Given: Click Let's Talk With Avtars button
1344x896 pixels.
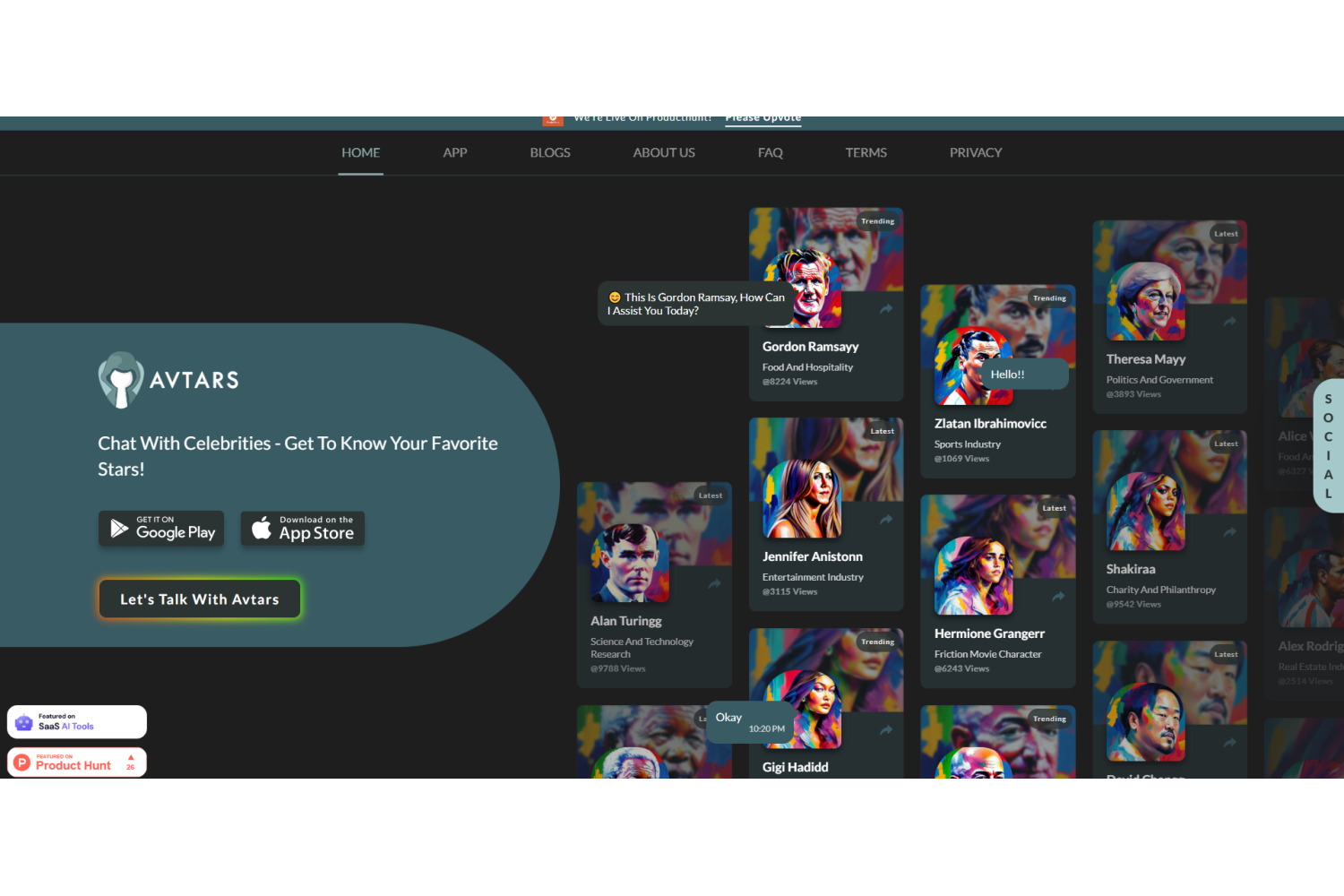Looking at the screenshot, I should point(200,599).
